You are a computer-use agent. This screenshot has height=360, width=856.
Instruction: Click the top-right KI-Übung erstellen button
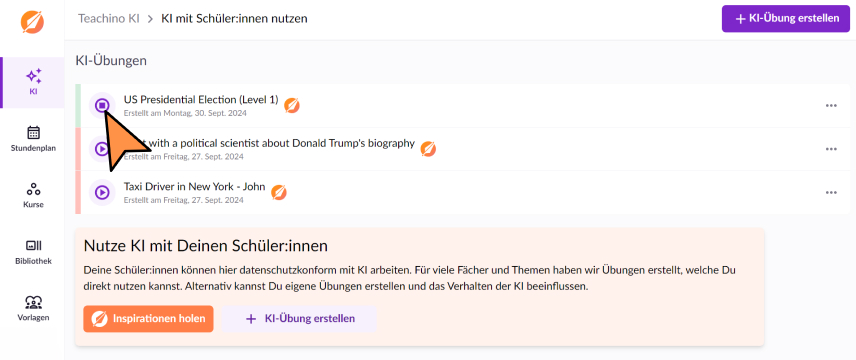(786, 19)
